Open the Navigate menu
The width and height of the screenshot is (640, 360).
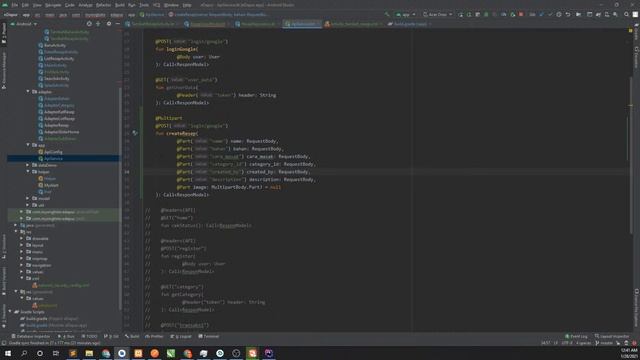(x=53, y=5)
